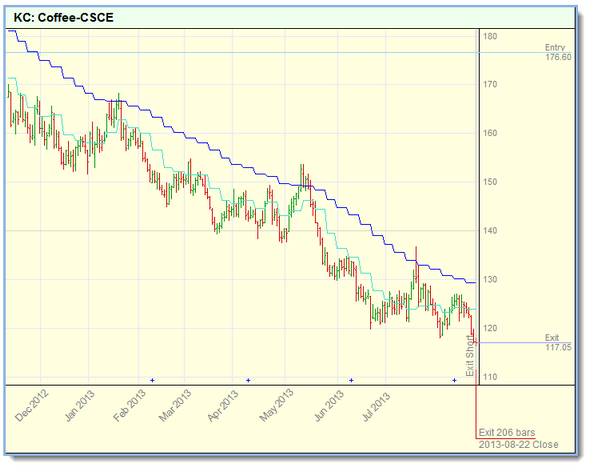Click the 130 price axis value
590x468 pixels.
[x=490, y=280]
